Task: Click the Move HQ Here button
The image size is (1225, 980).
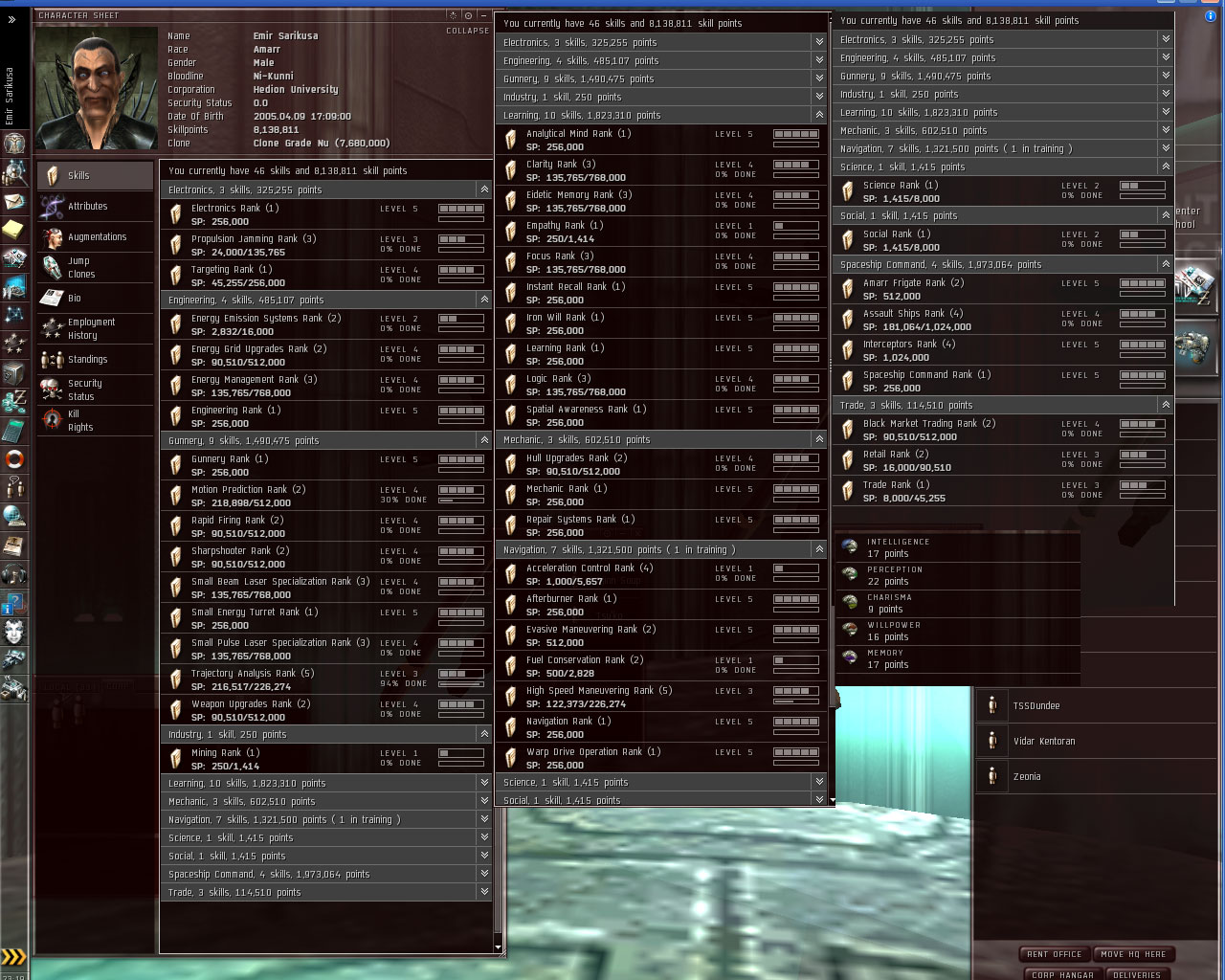Action: 1133,954
